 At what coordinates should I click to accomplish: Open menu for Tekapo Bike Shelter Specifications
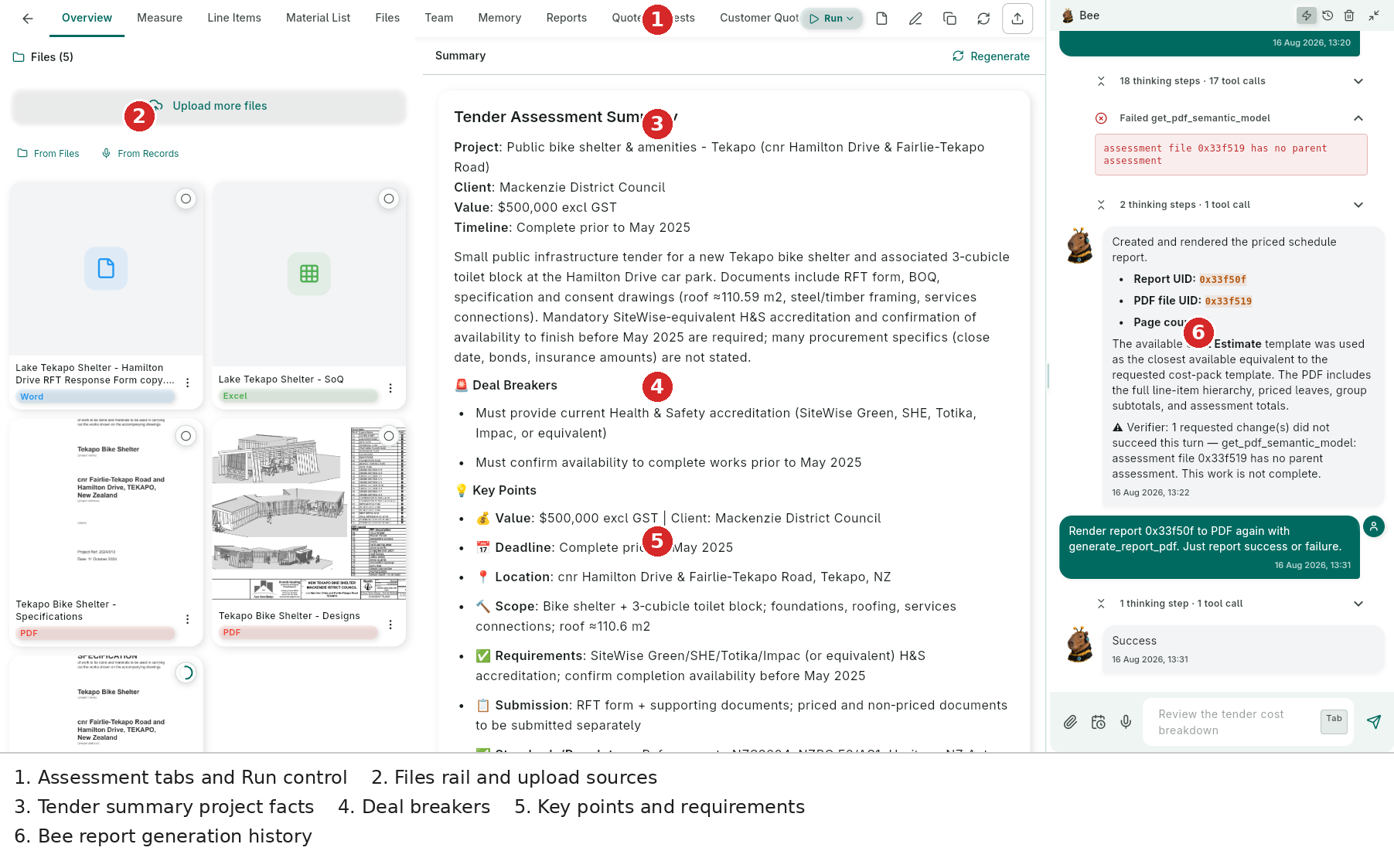[x=187, y=619]
